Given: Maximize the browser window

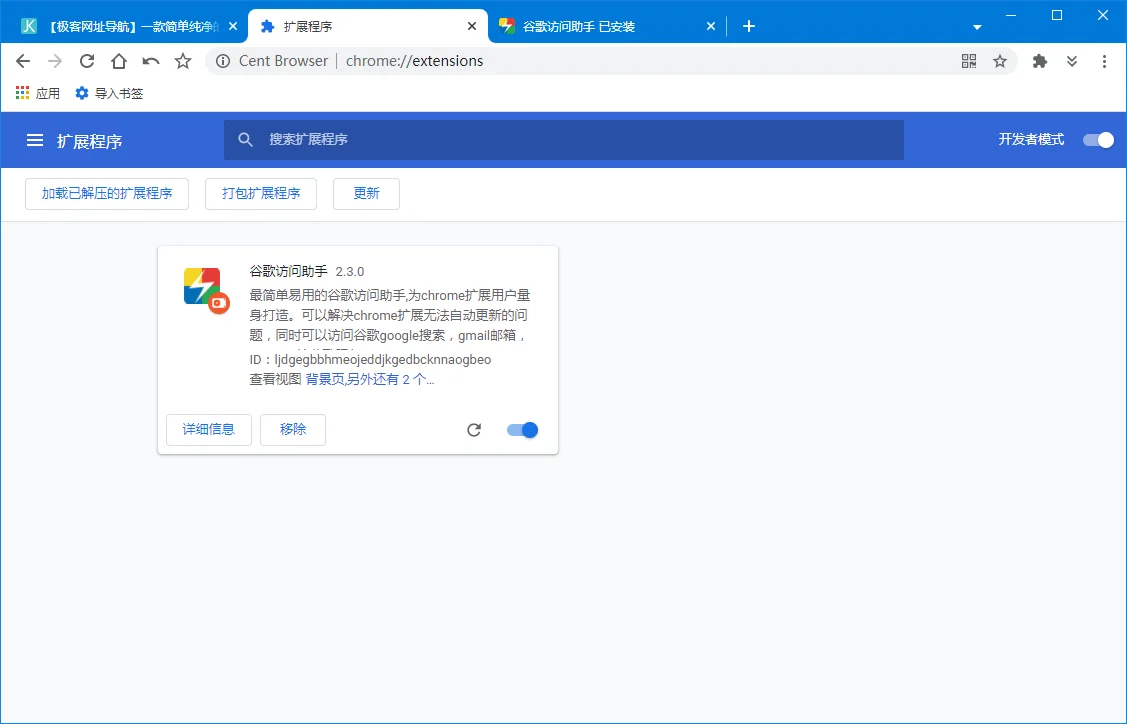Looking at the screenshot, I should [x=1057, y=15].
